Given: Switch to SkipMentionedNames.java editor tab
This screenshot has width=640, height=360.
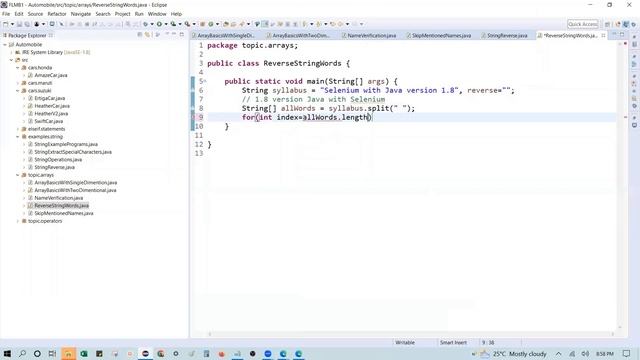Looking at the screenshot, I should pos(441,36).
